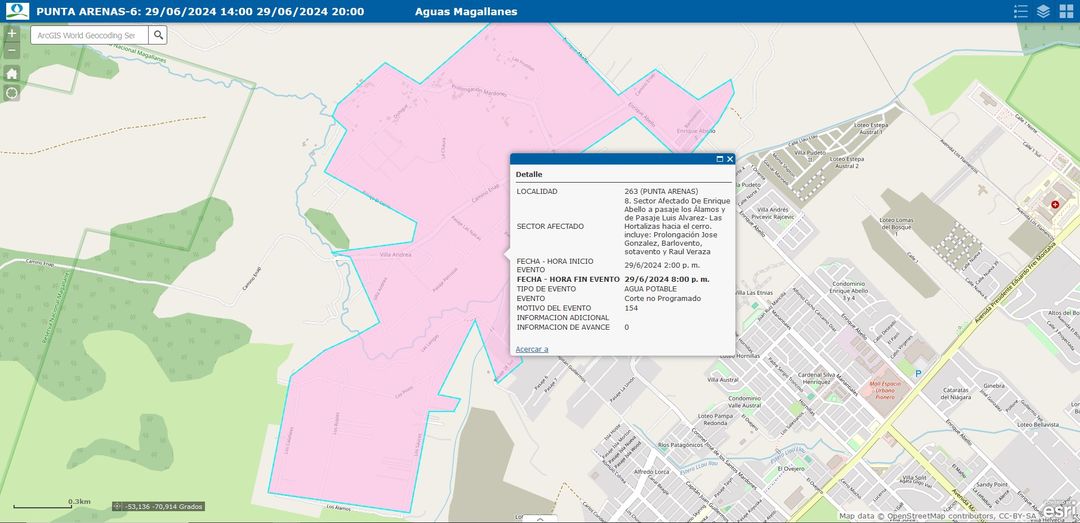
Task: Open the Basemap Gallery widget
Action: tap(1066, 11)
